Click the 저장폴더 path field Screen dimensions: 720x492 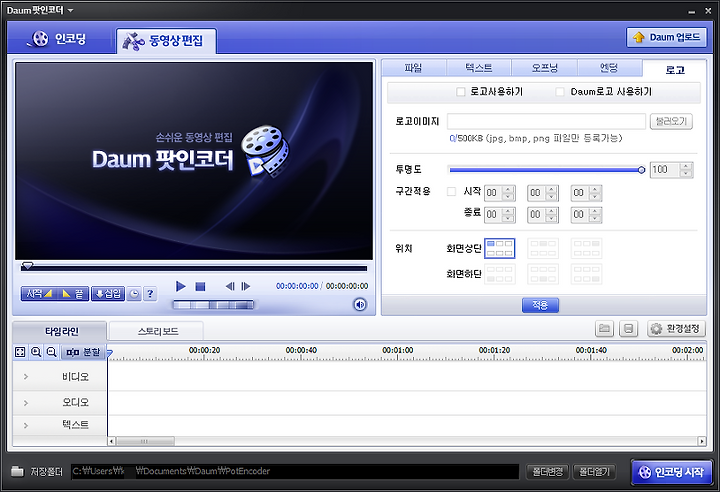point(295,471)
